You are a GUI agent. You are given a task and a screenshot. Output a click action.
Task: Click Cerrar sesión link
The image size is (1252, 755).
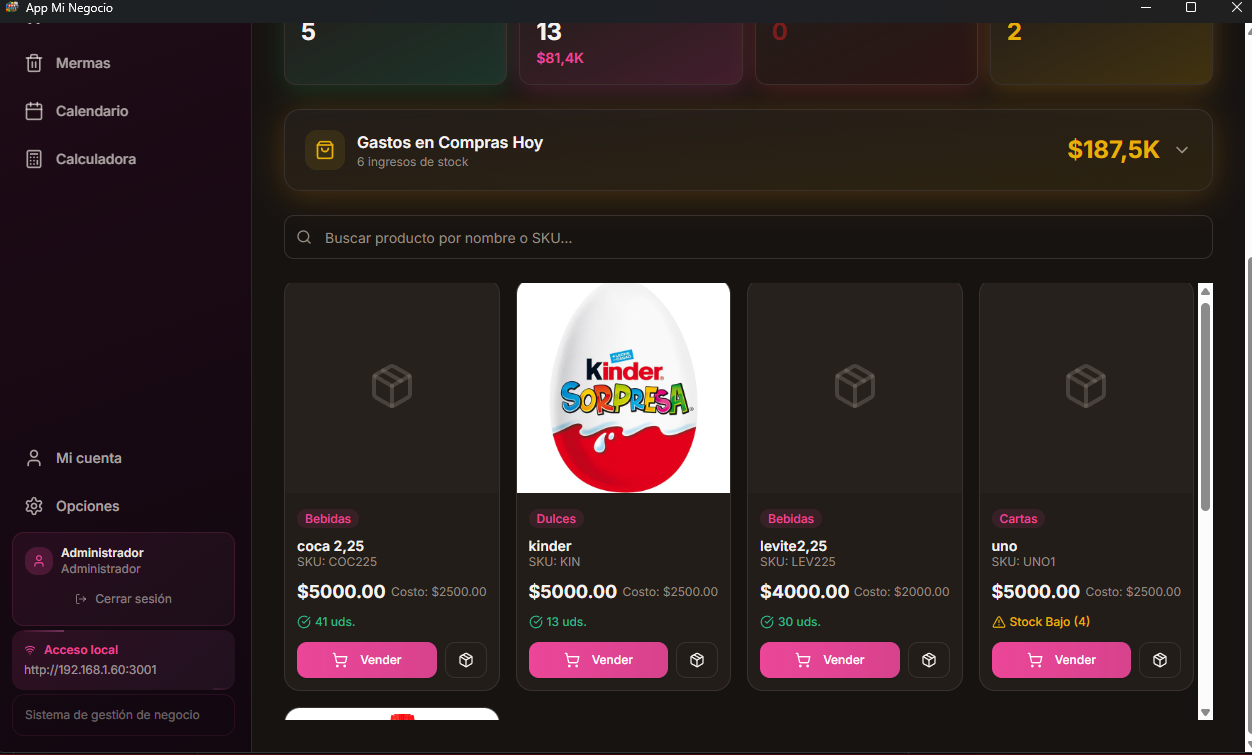(x=123, y=599)
